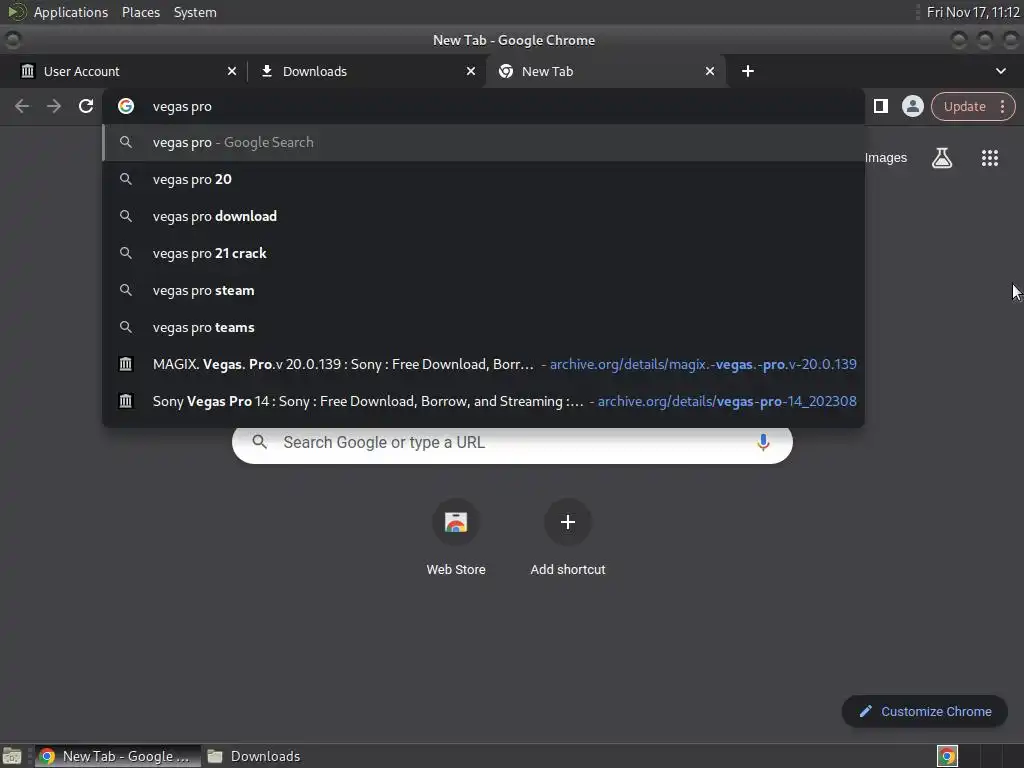Click the clock showing Fri Nov 17

point(972,12)
